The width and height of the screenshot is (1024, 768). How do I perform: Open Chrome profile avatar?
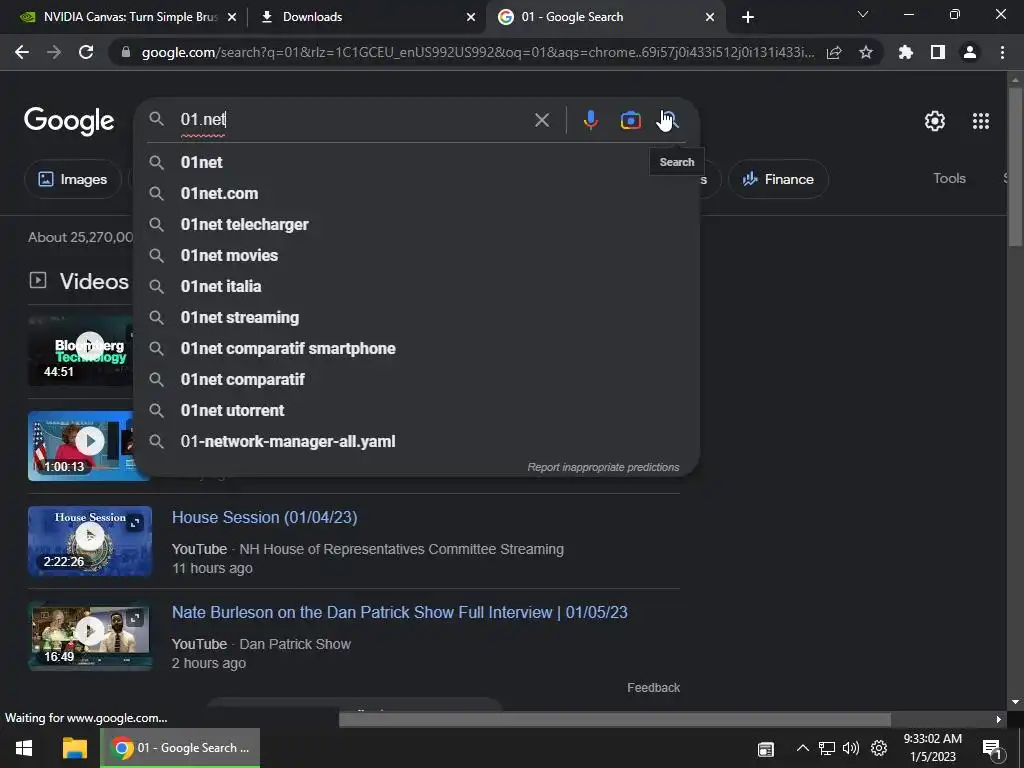tap(969, 52)
